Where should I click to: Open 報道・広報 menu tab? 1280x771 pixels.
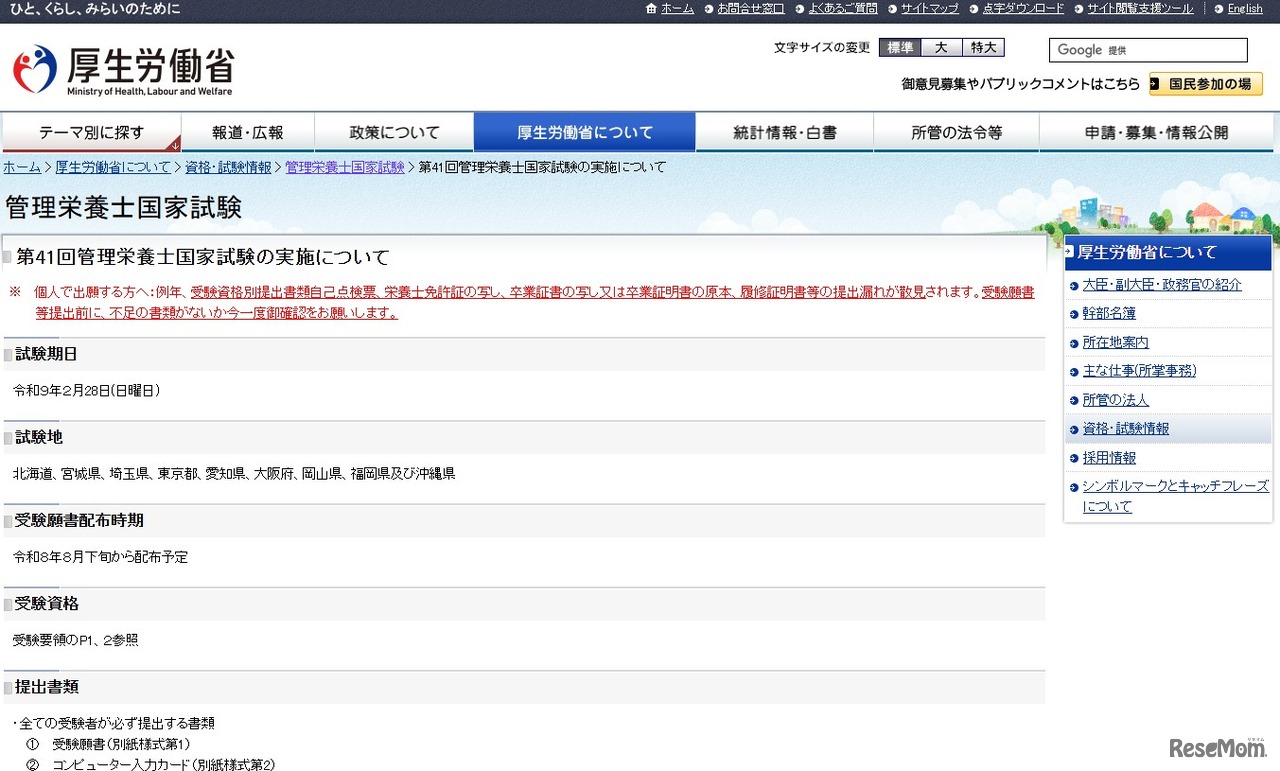(x=248, y=132)
